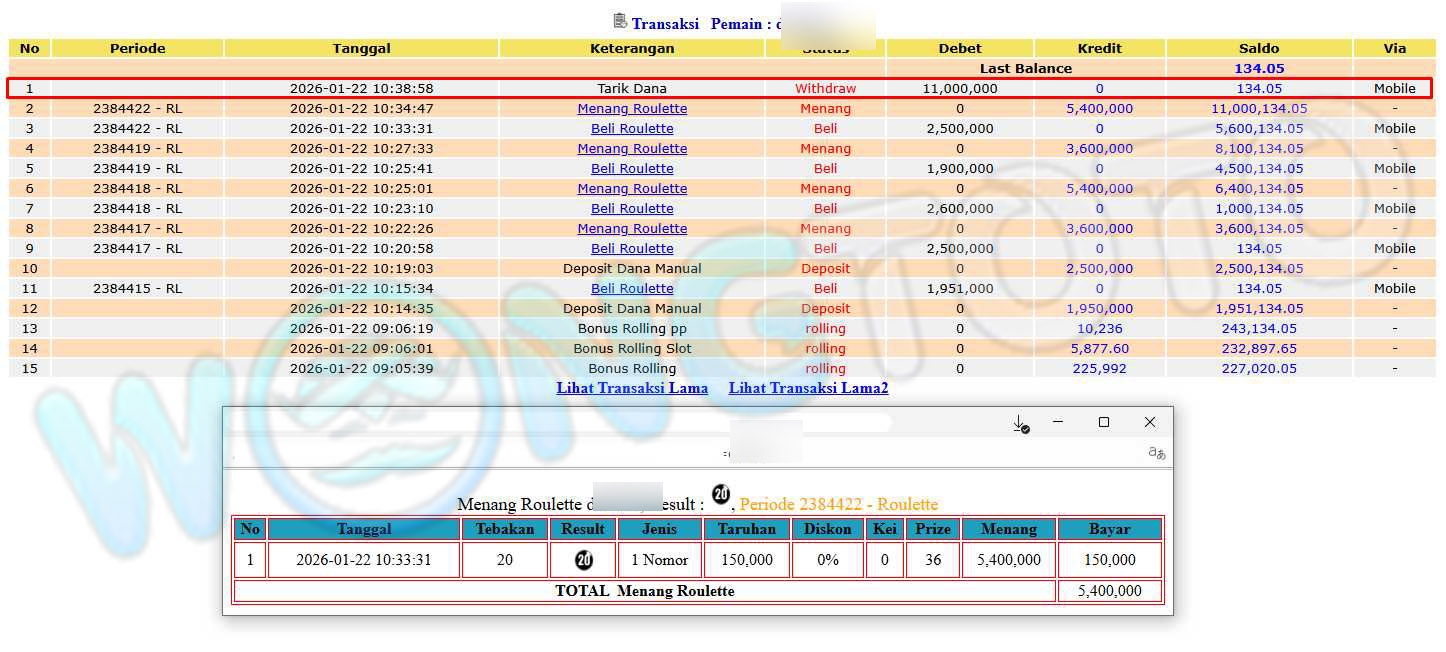This screenshot has height=652, width=1446.
Task: Close the roulette result popup window
Action: point(1150,423)
